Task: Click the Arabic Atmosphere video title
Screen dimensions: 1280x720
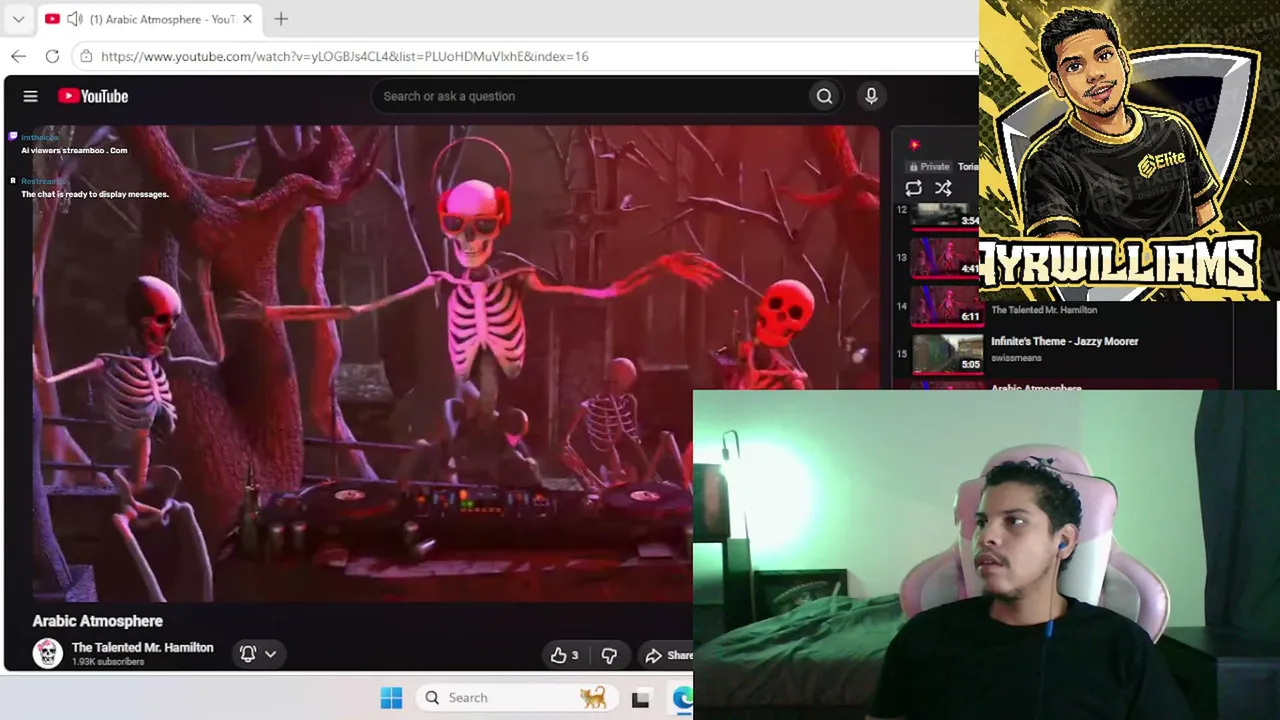Action: (x=97, y=621)
